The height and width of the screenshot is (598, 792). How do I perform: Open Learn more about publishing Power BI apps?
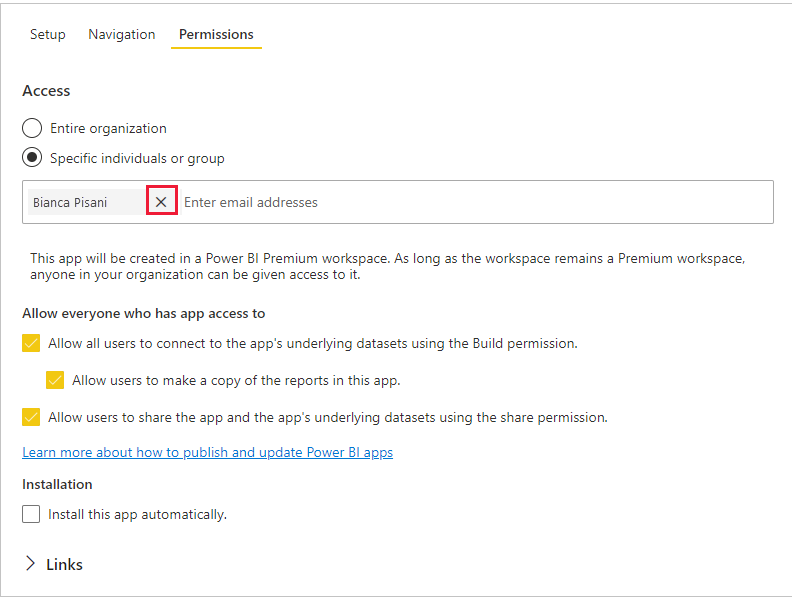click(208, 453)
